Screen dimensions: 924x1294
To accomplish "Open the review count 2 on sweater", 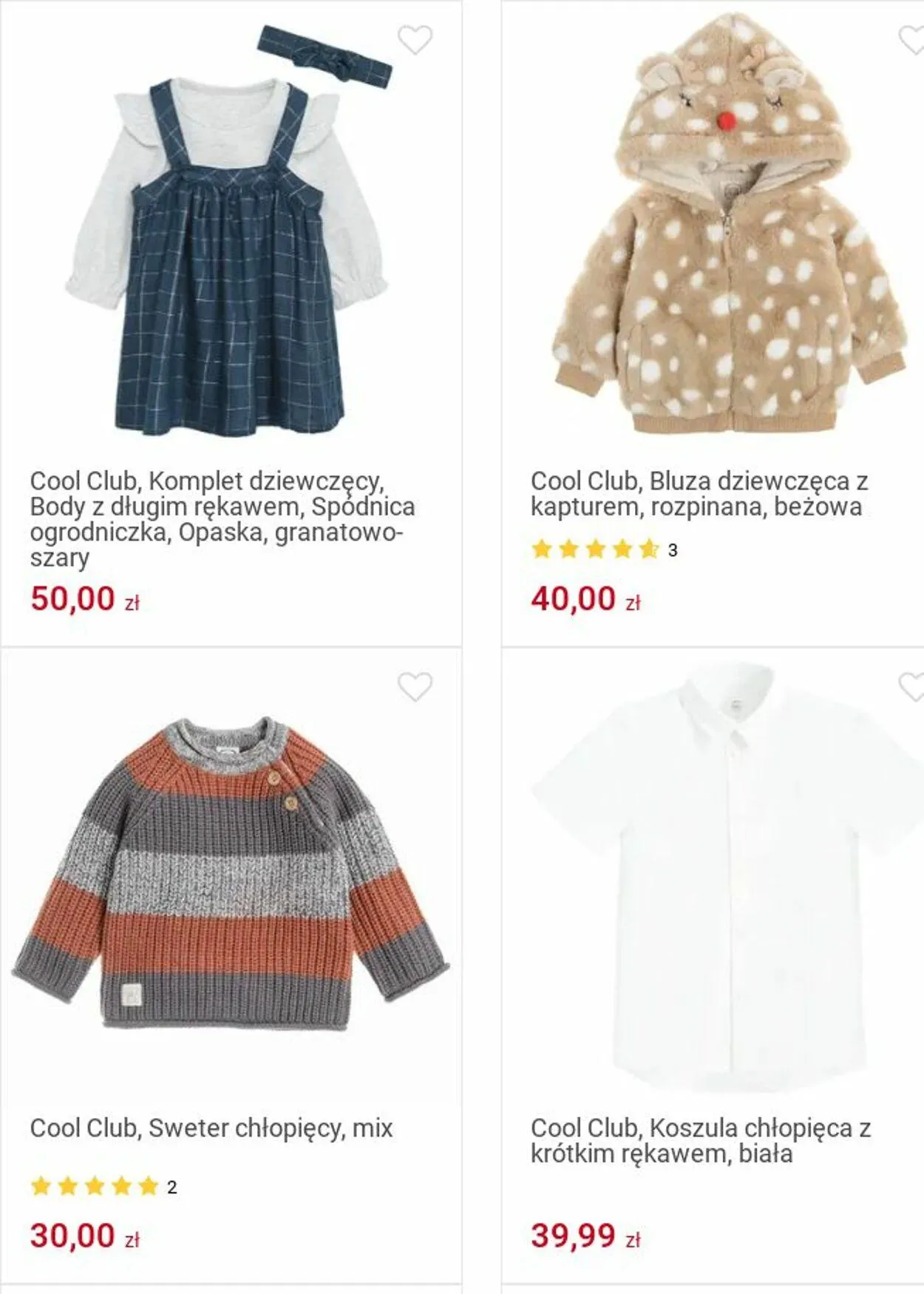I will 172,1188.
